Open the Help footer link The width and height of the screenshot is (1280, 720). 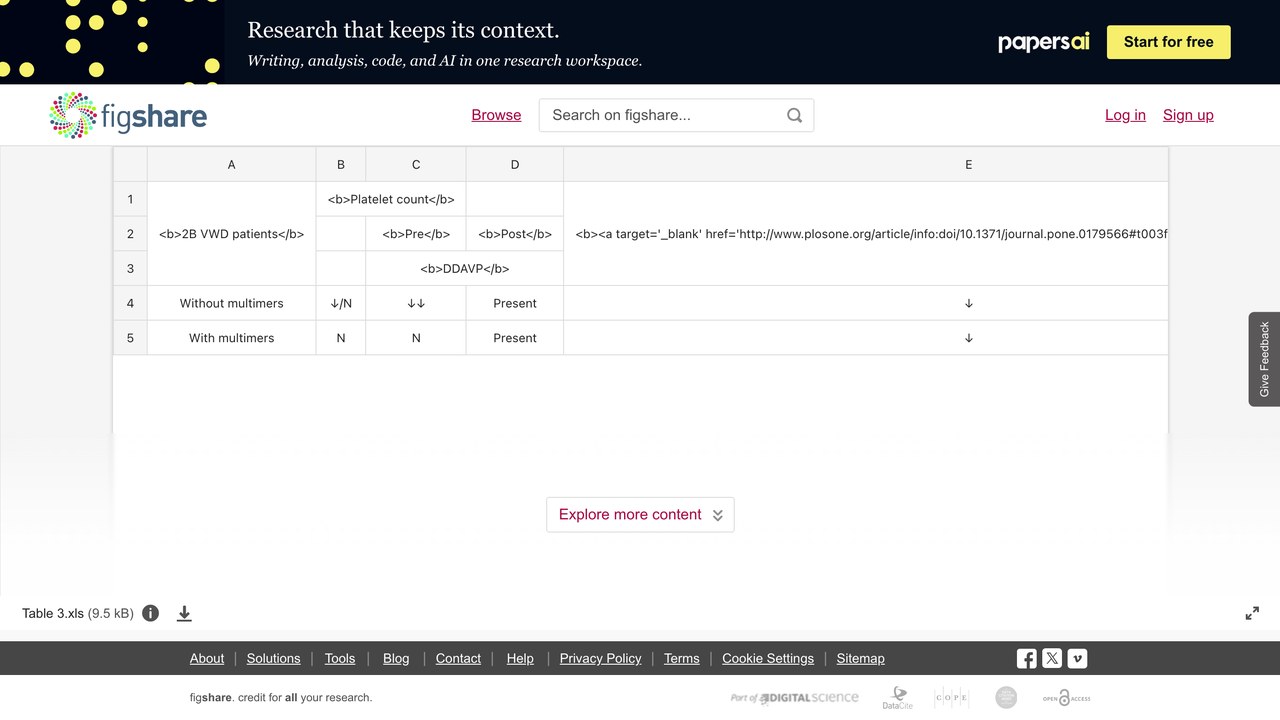(520, 658)
